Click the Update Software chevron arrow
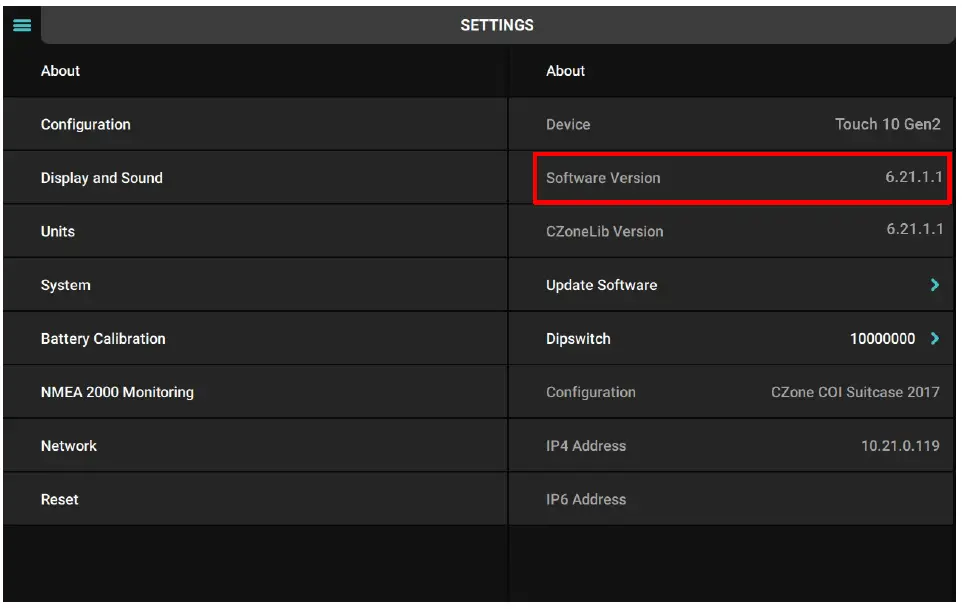The height and width of the screenshot is (609, 964). (x=935, y=285)
